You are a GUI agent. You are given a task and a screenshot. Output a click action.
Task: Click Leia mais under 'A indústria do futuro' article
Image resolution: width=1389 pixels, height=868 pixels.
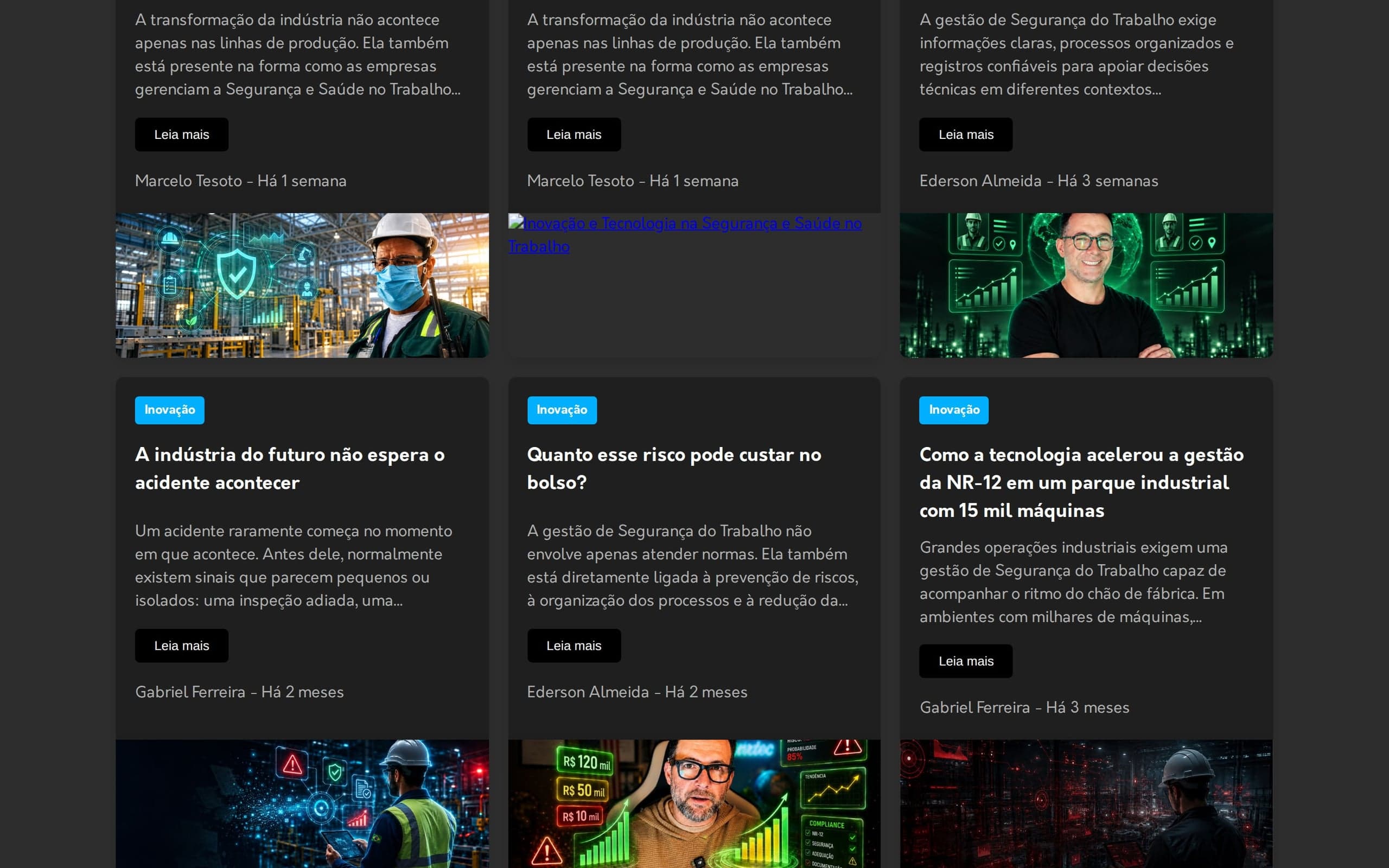[181, 645]
